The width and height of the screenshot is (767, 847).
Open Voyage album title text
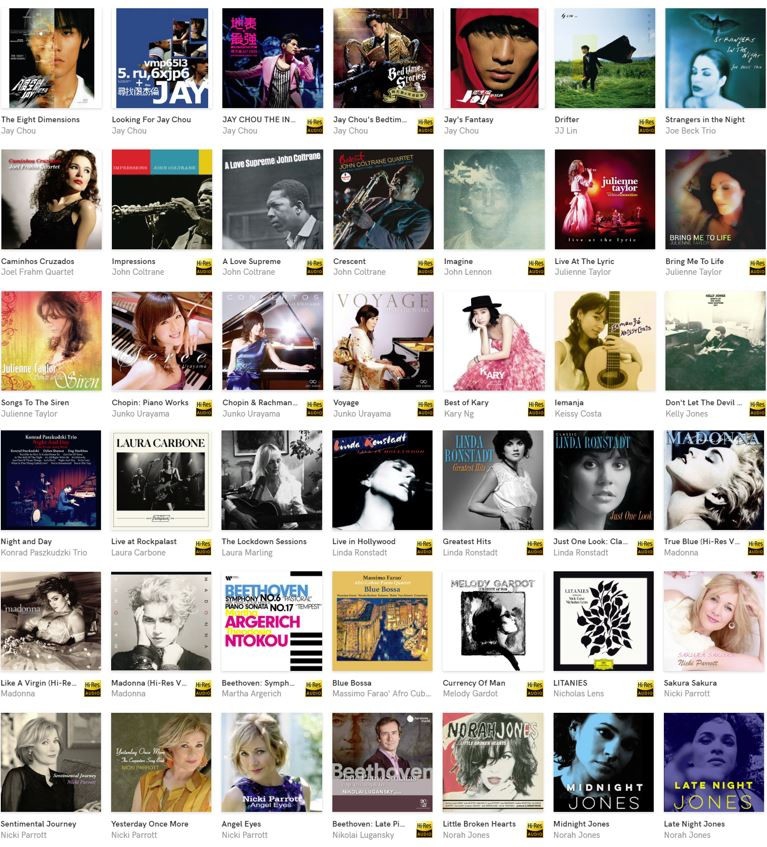(x=346, y=403)
